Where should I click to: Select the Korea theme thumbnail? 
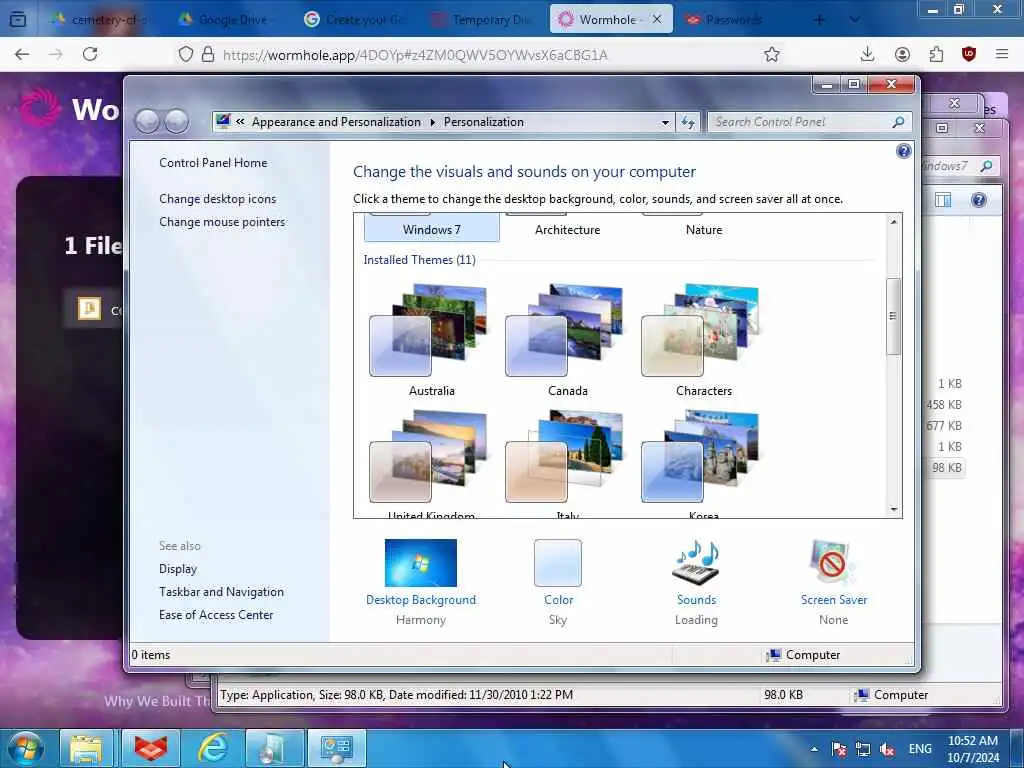tap(700, 456)
